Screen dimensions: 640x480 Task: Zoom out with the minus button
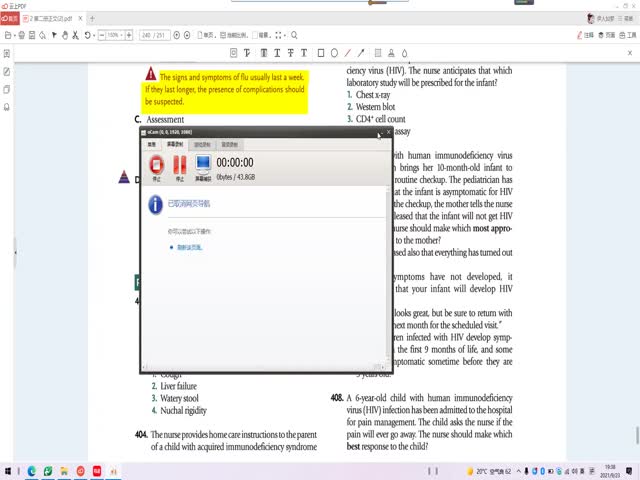pyautogui.click(x=102, y=36)
